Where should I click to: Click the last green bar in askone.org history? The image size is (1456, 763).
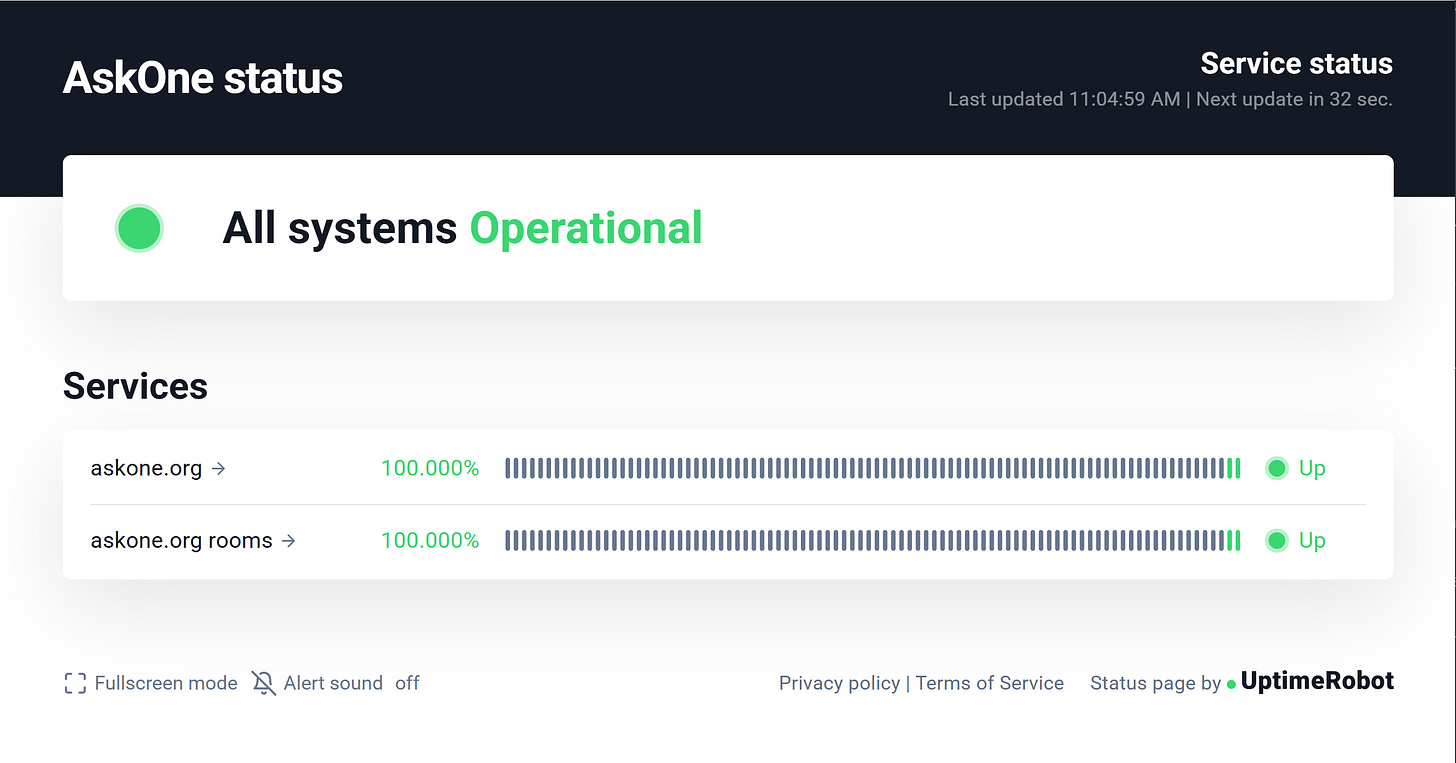(x=1238, y=468)
